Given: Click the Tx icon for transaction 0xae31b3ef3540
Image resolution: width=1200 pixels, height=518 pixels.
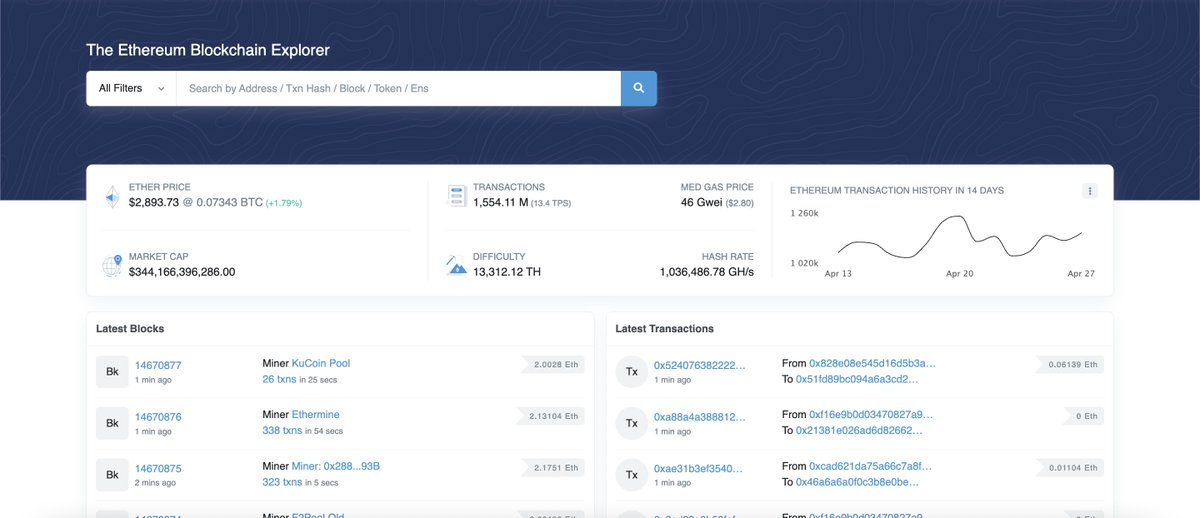Looking at the screenshot, I should click(x=631, y=475).
